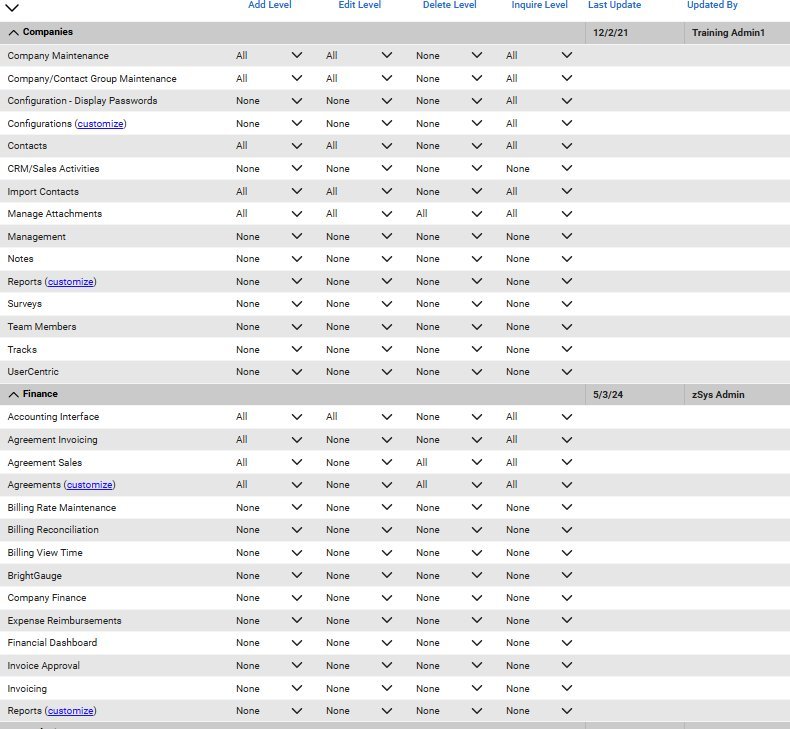Select the UserCentric row label
790x729 pixels.
33,372
